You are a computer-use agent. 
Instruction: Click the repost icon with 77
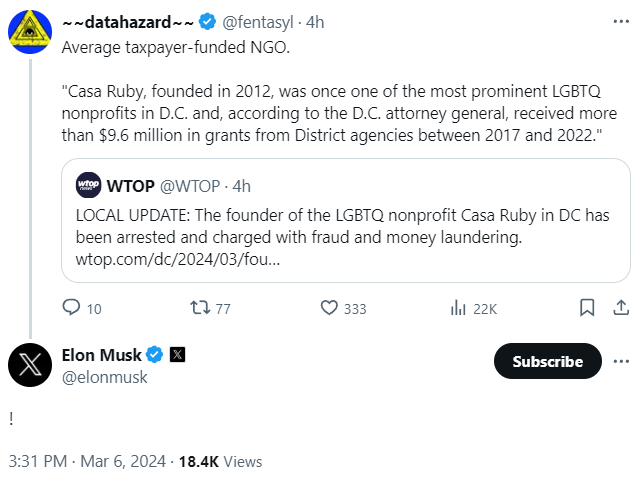click(x=199, y=308)
